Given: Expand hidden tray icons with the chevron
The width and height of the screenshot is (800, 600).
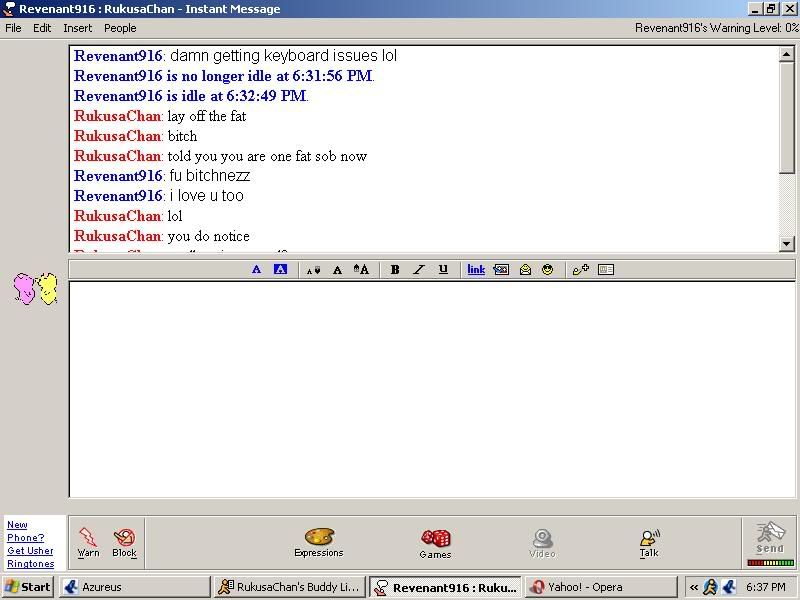Looking at the screenshot, I should (x=694, y=587).
